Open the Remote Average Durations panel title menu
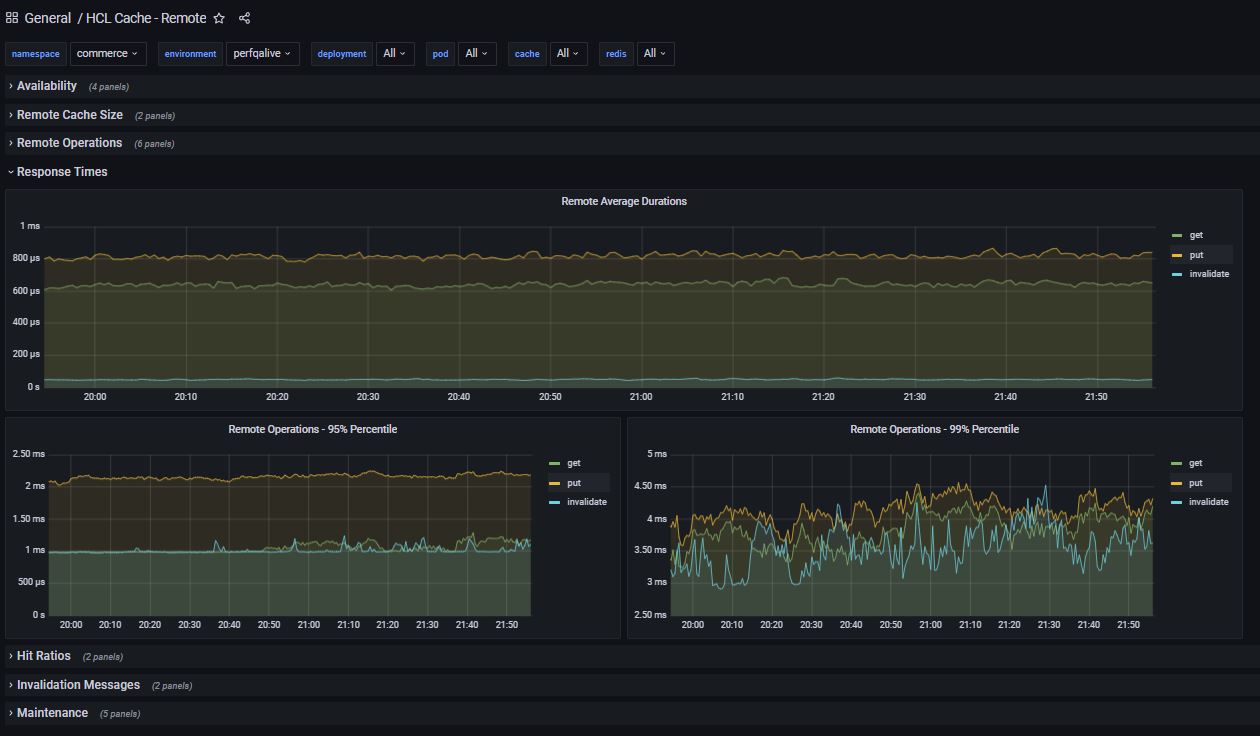 coord(623,201)
